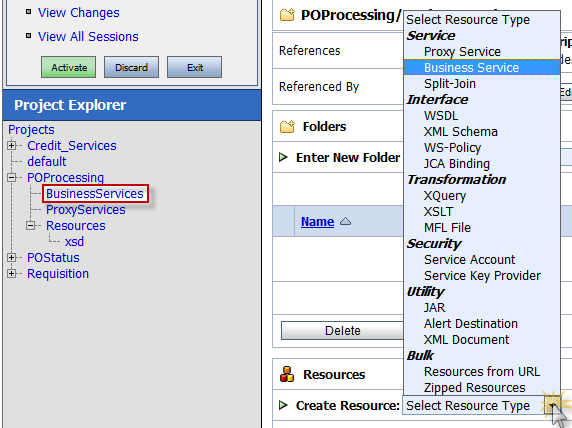Expand the Create Resource triangle
The image size is (572, 428).
coord(283,405)
